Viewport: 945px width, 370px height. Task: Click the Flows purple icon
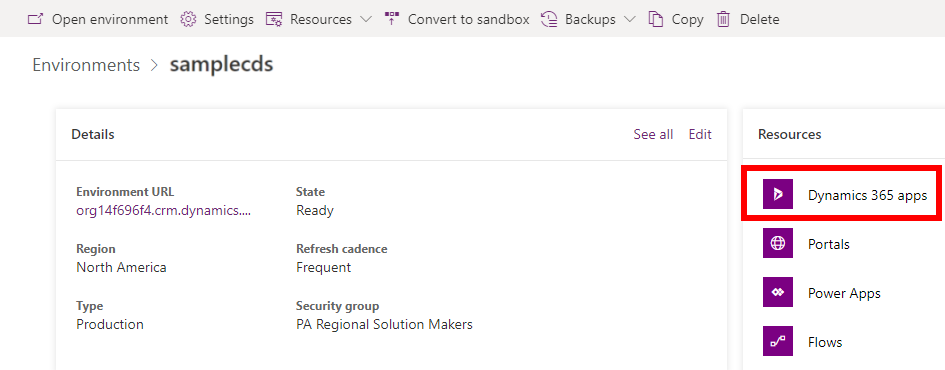tap(777, 341)
